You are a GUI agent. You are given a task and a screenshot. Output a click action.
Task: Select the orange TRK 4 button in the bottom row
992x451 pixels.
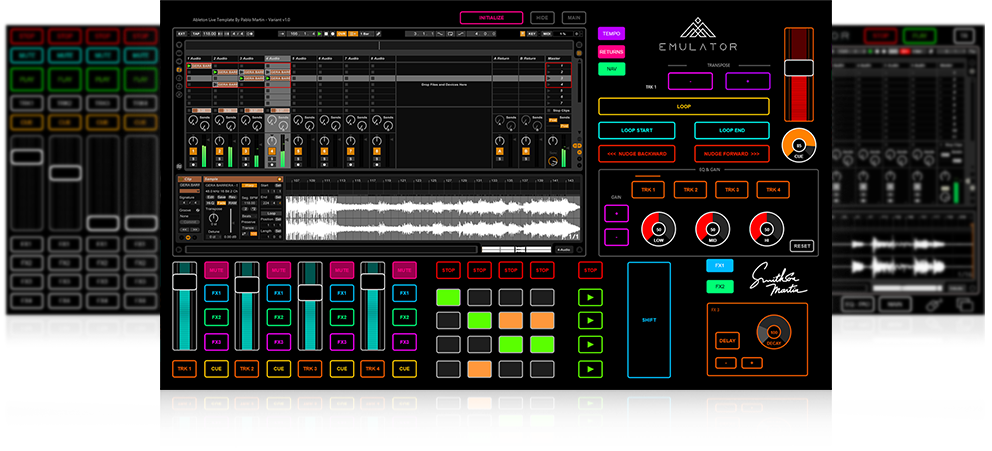tap(373, 369)
